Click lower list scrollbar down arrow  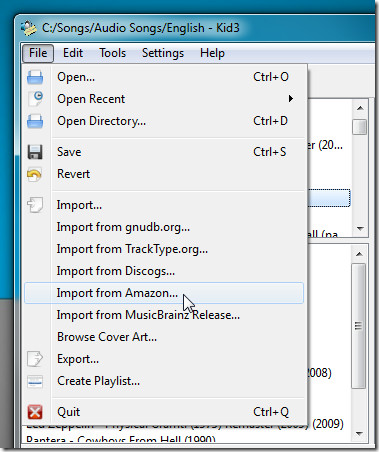tap(359, 434)
